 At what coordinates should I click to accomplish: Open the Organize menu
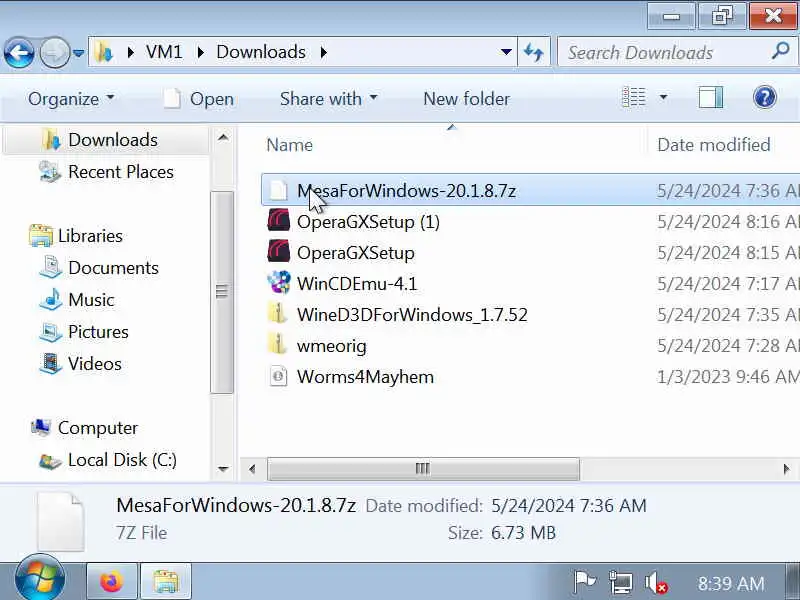(x=71, y=98)
